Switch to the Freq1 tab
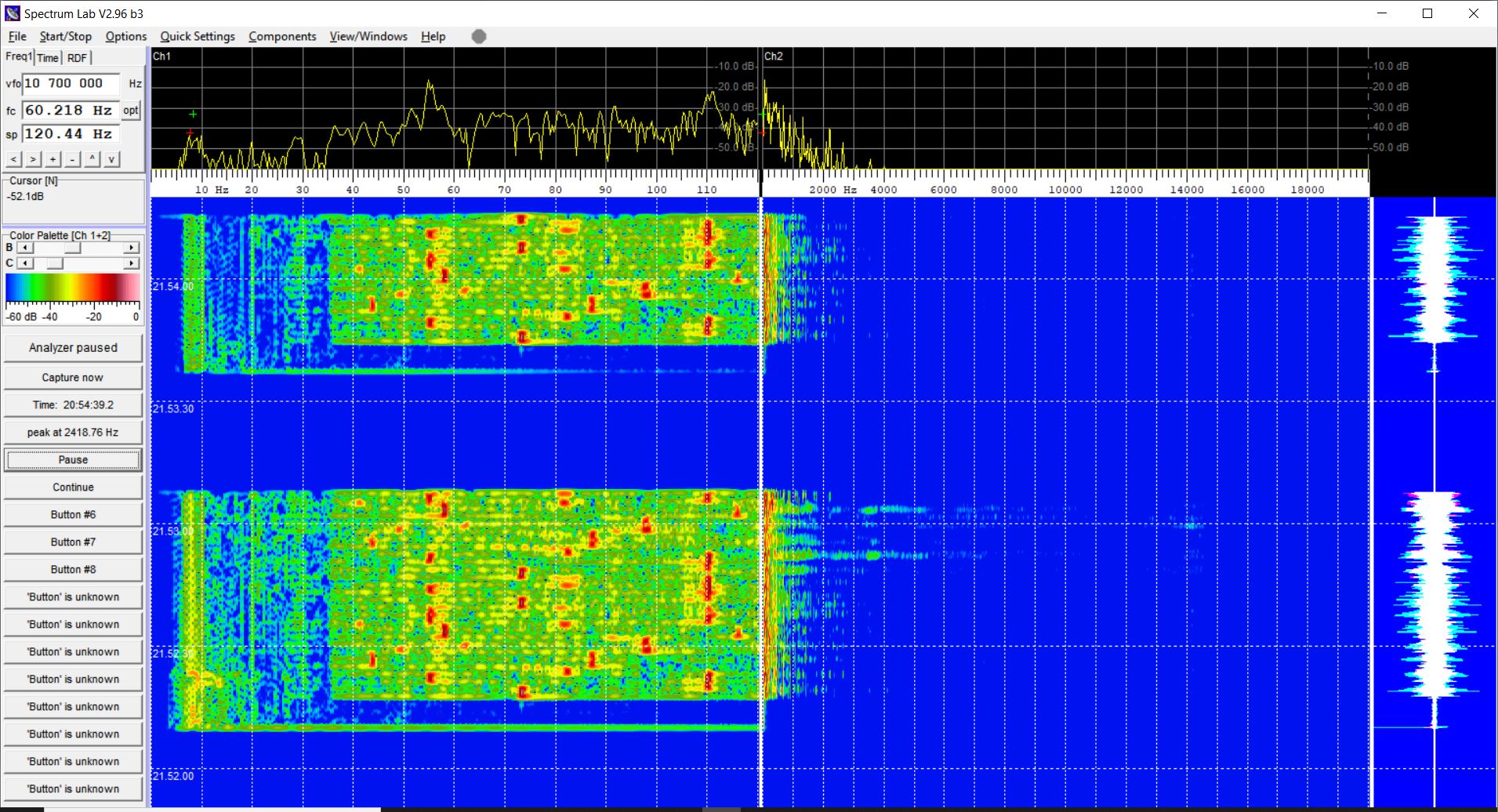 click(x=19, y=56)
